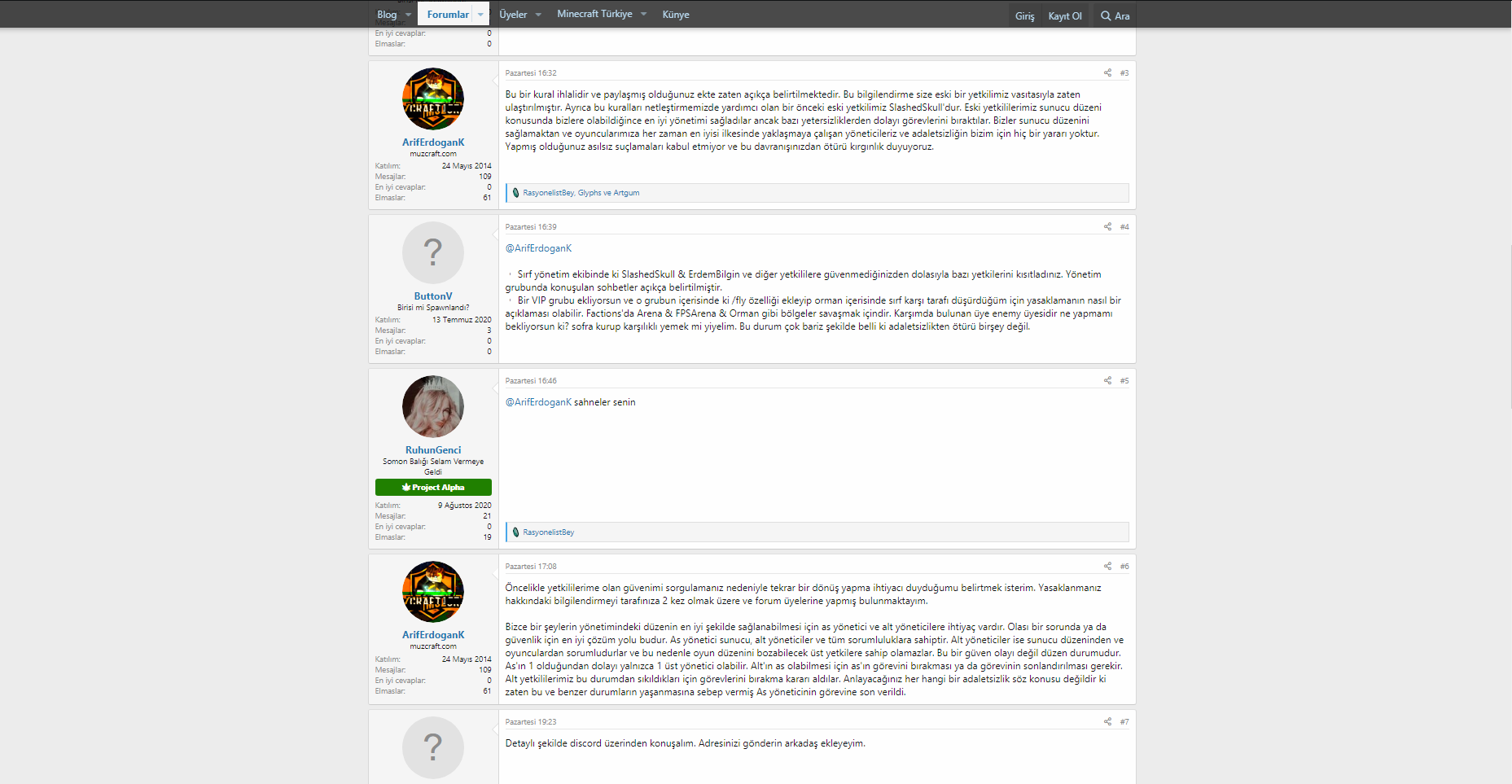1512x784 pixels.
Task: Expand the Forumlar dropdown arrow
Action: pos(480,15)
